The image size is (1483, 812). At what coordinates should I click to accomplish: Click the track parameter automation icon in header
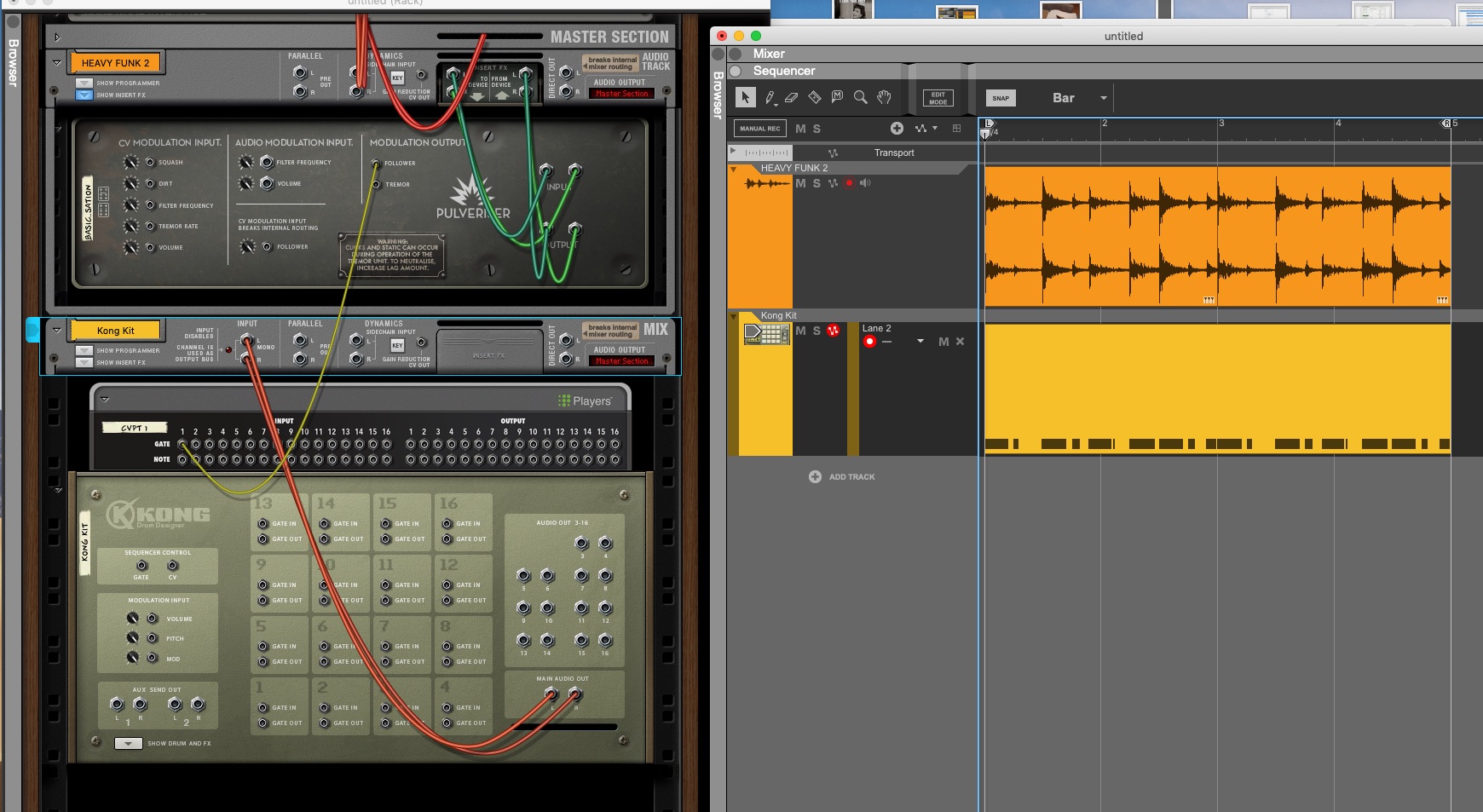(x=920, y=129)
